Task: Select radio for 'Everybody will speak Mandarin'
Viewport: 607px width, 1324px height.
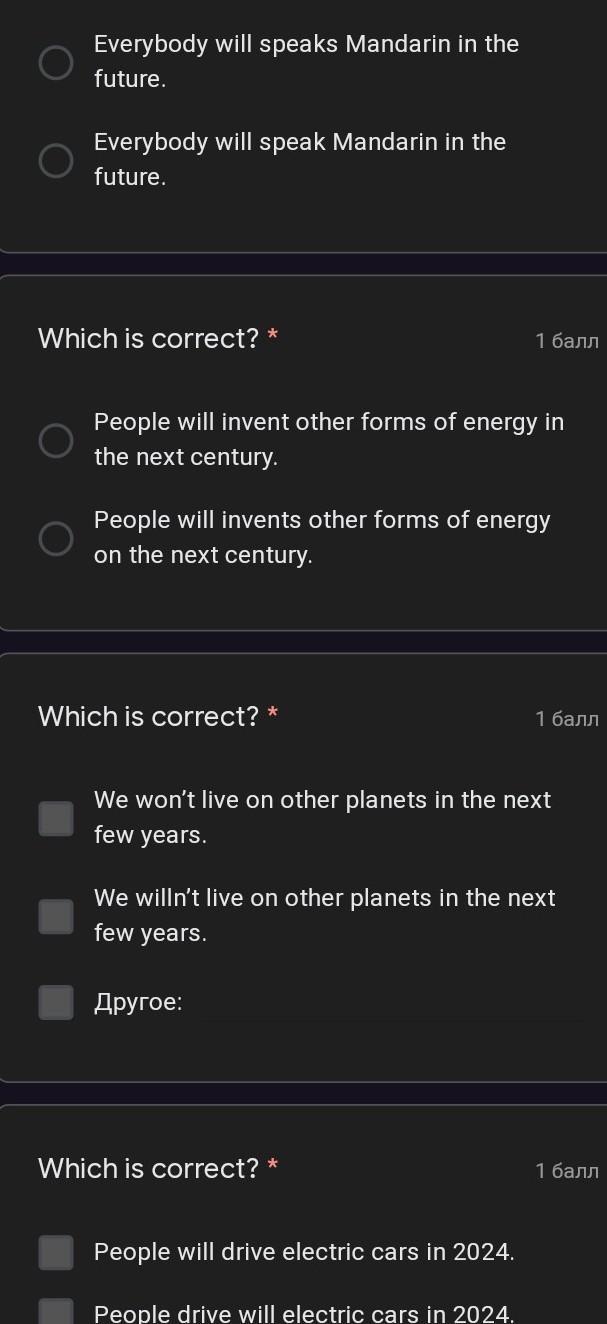Action: click(55, 160)
